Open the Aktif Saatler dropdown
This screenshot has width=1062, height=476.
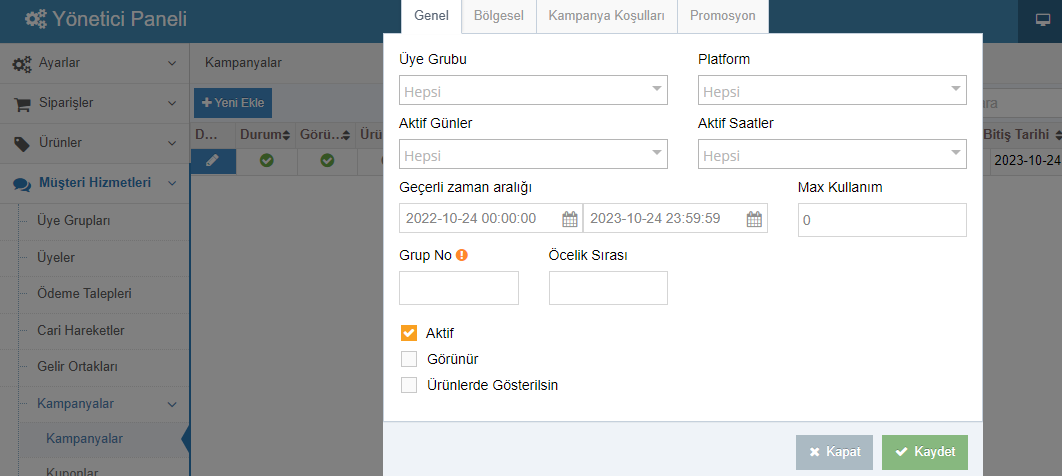[832, 154]
